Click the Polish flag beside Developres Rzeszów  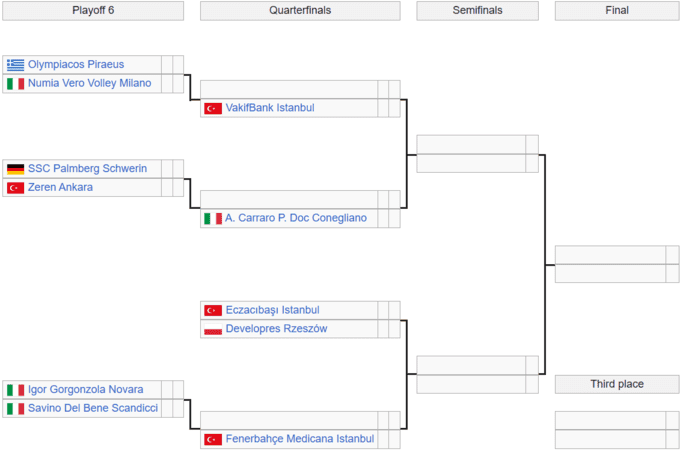213,329
